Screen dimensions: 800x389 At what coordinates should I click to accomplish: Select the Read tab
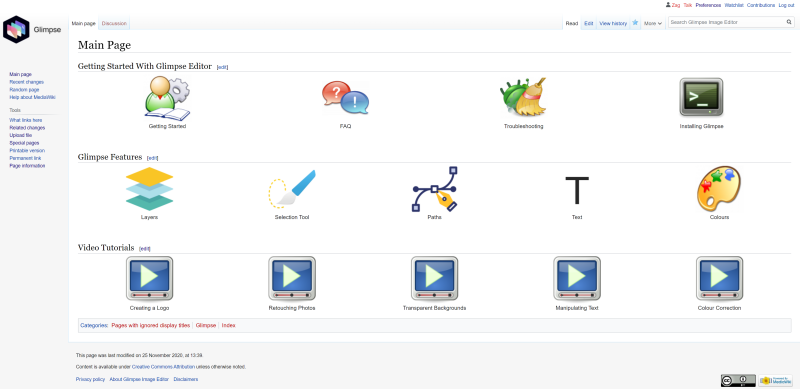[x=572, y=23]
